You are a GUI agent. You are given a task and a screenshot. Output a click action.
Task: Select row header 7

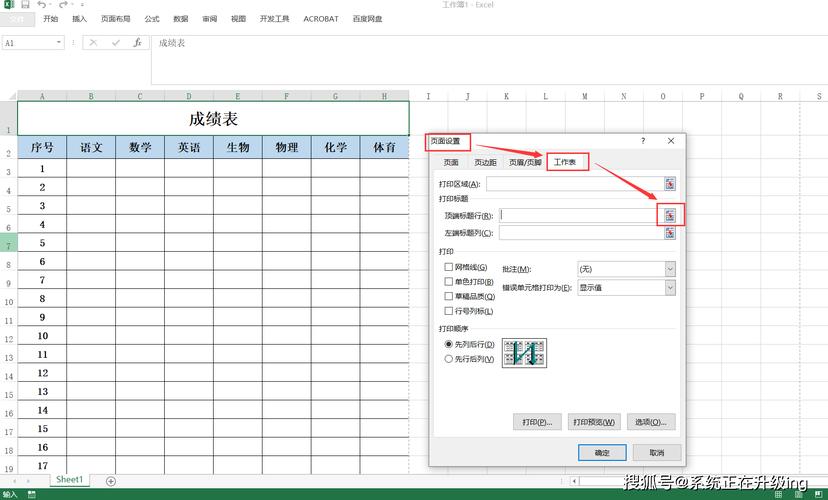point(8,243)
